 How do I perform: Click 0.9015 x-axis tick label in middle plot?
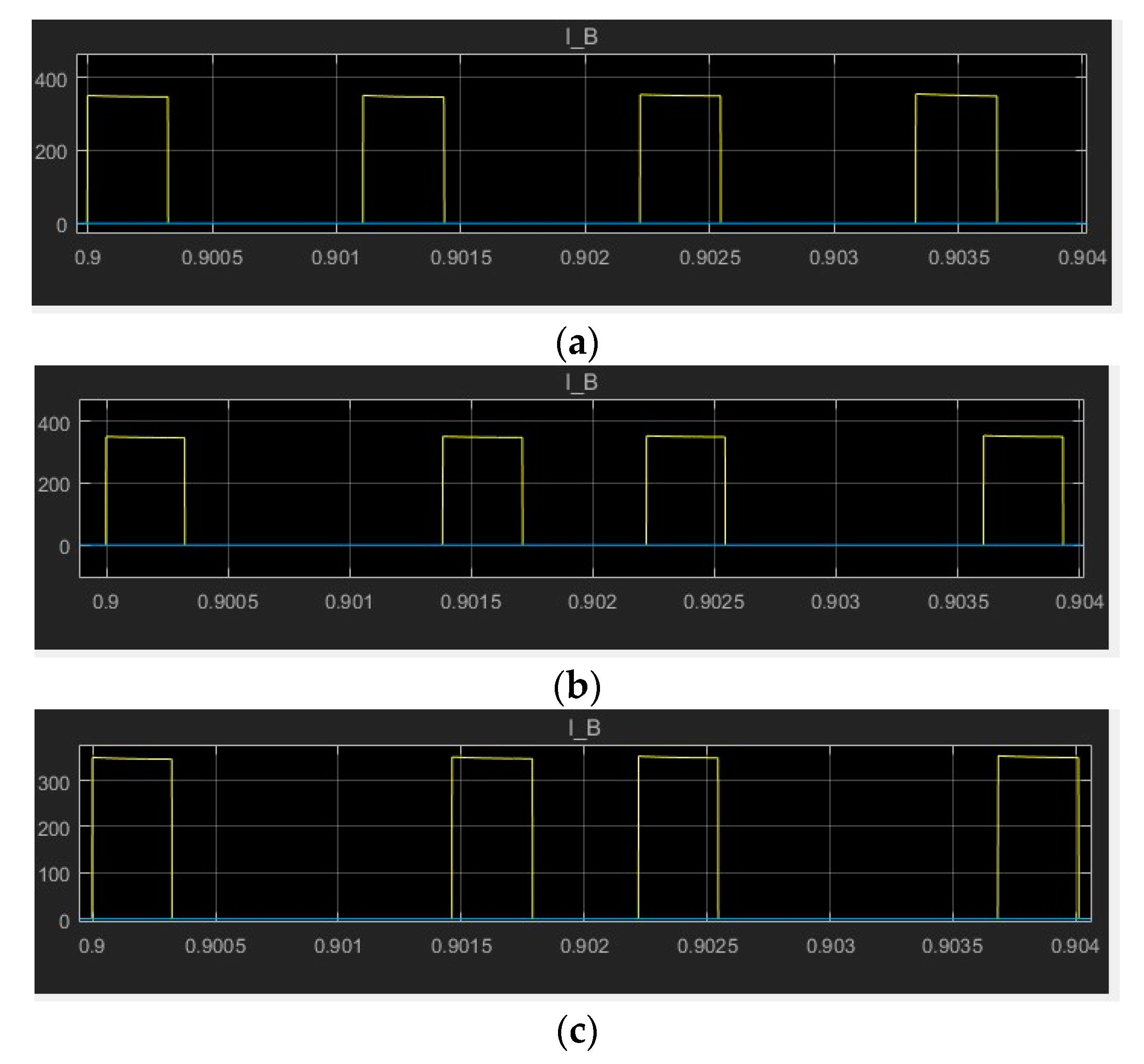point(471,602)
